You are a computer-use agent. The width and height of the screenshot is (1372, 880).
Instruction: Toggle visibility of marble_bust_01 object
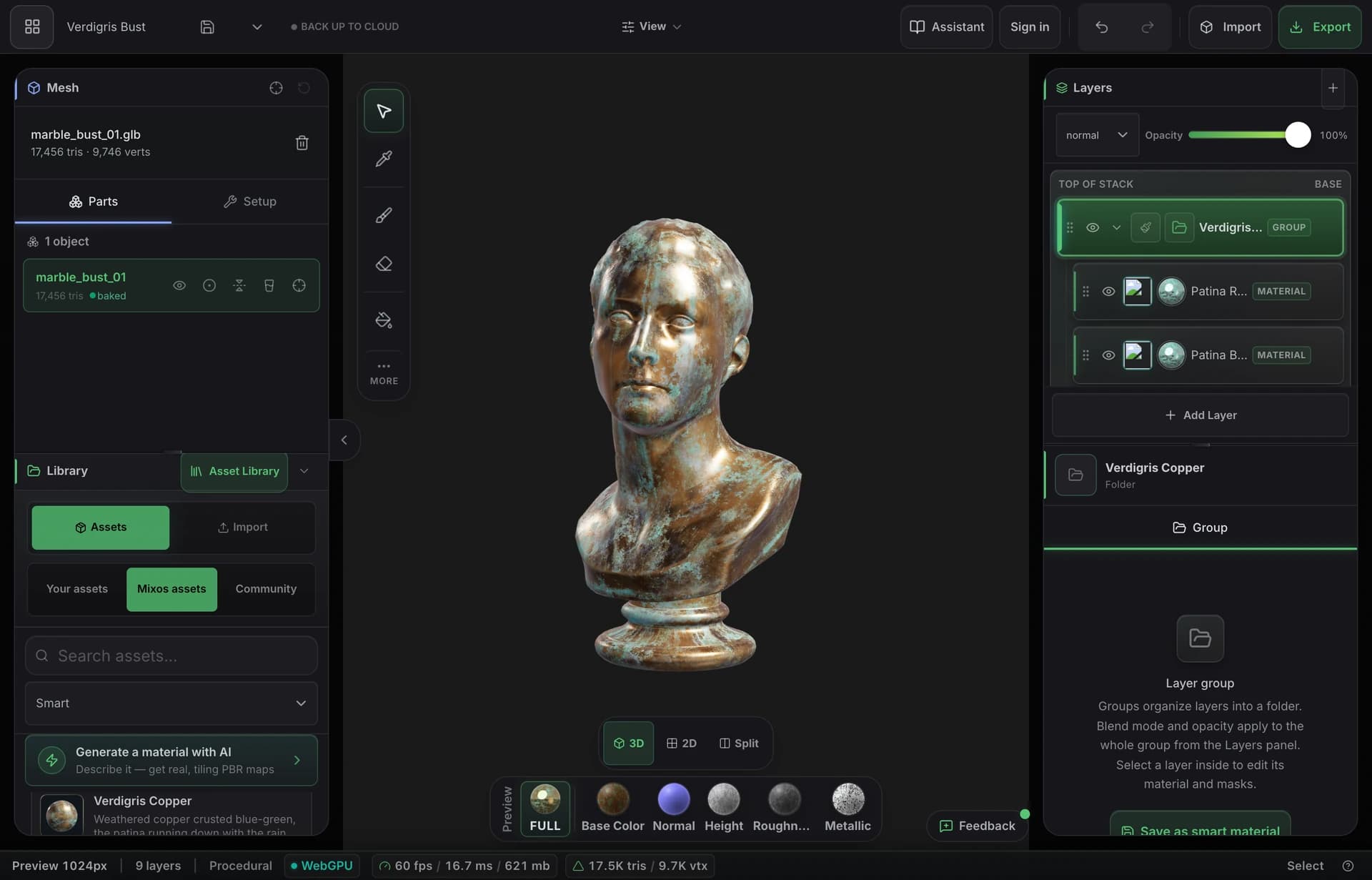click(179, 285)
